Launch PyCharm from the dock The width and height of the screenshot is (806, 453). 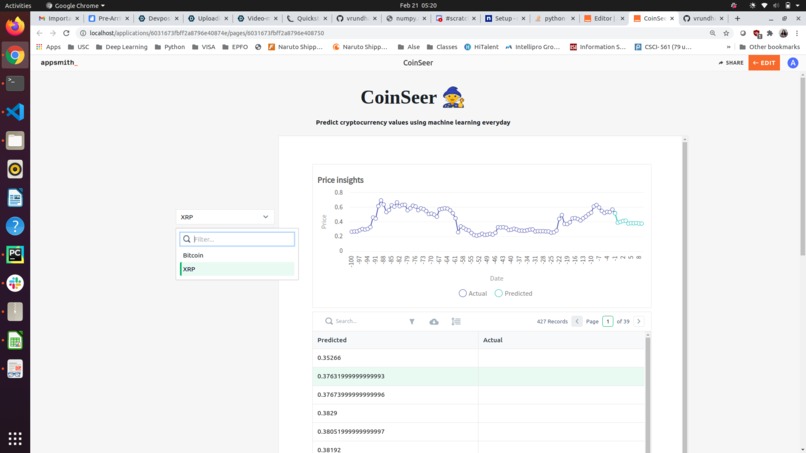(x=15, y=255)
